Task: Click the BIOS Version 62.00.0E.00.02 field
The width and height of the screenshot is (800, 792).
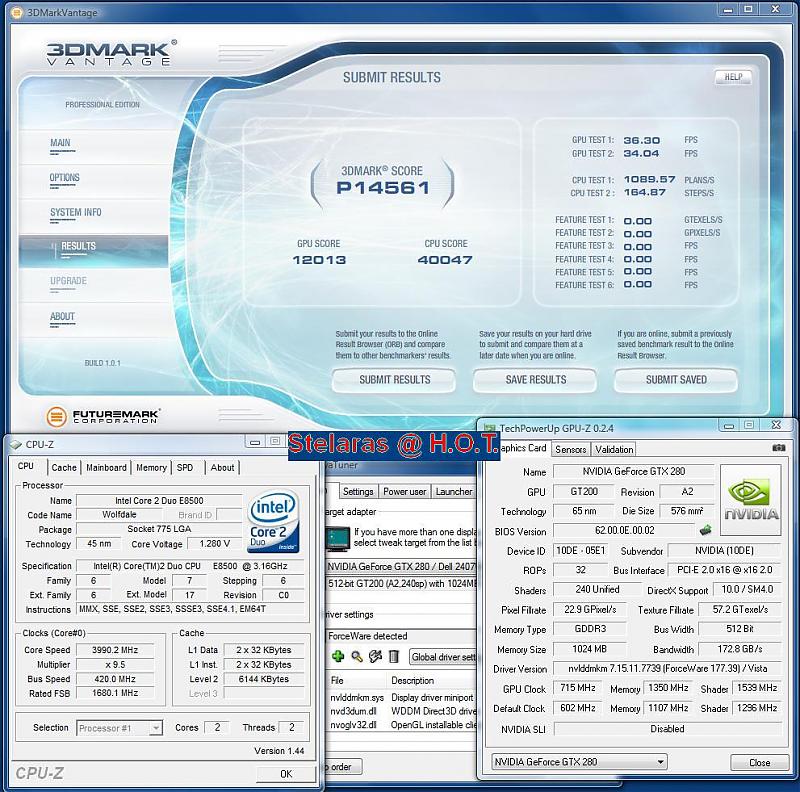Action: (x=624, y=531)
